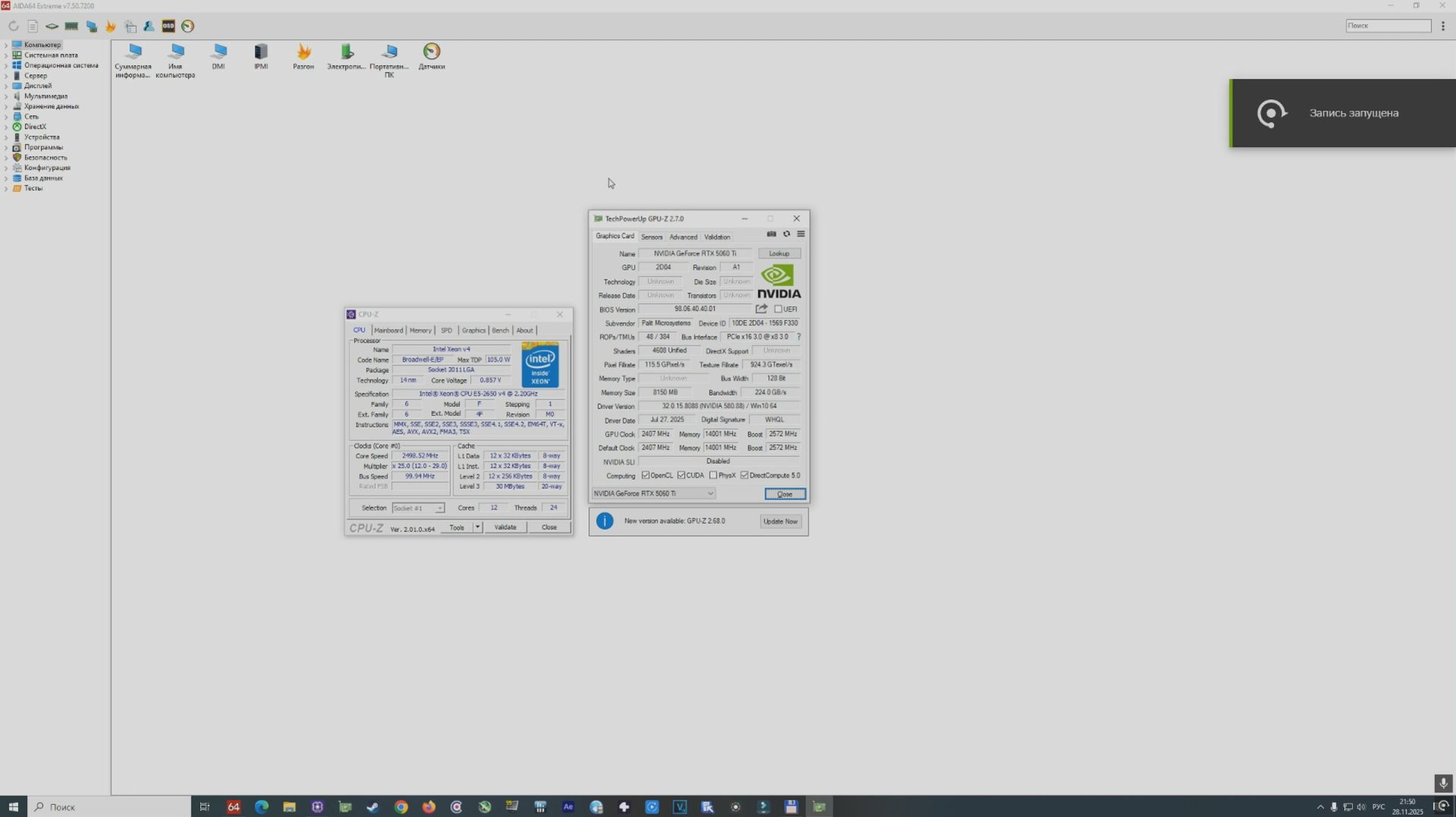Open the Socket #1 selection dropdown in CPU-Z
This screenshot has height=817, width=1456.
(441, 508)
